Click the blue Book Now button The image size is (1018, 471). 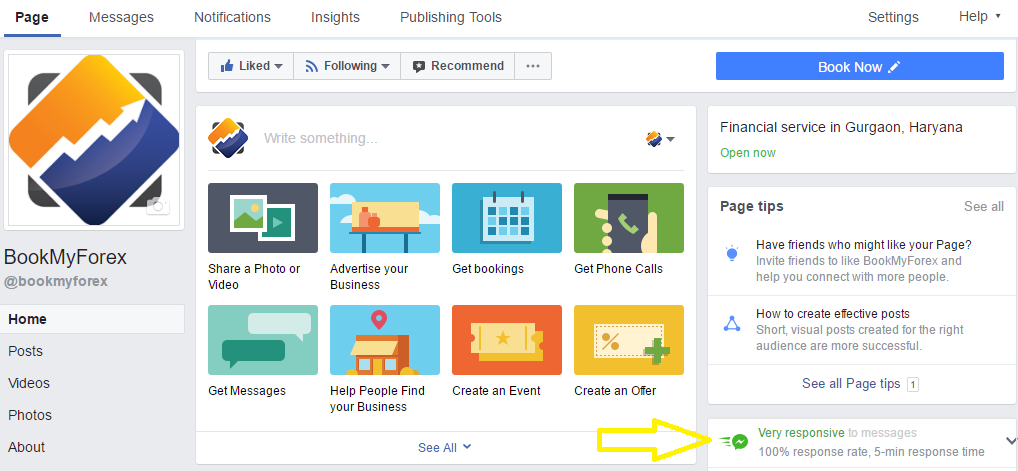click(860, 66)
